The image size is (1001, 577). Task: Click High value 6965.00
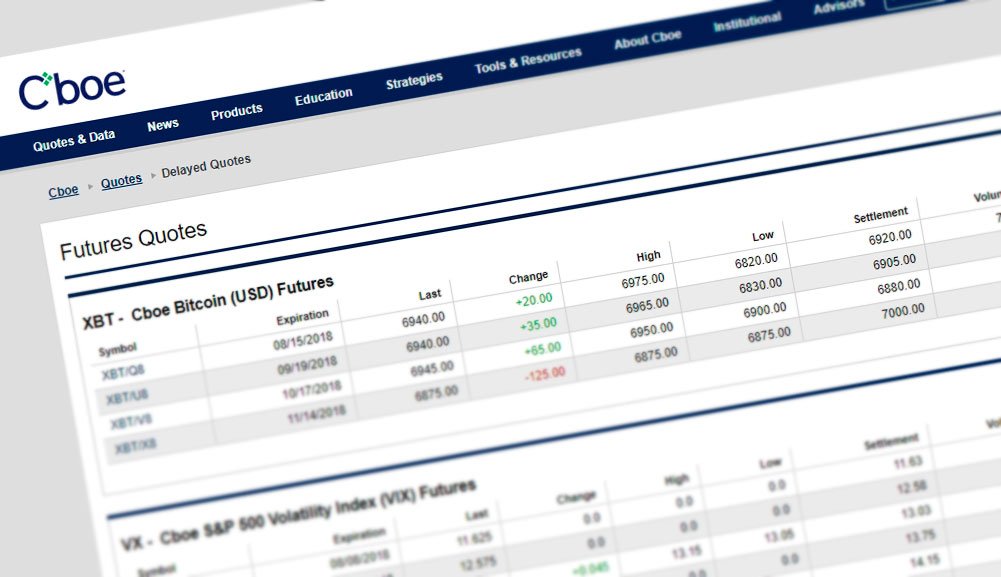[x=647, y=305]
